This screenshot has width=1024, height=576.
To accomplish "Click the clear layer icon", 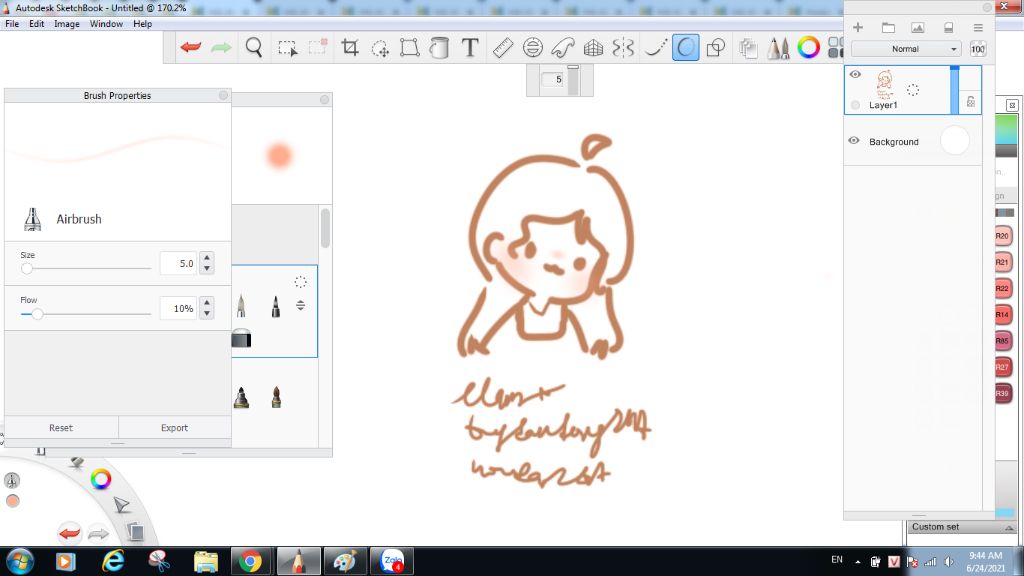I will coord(948,27).
